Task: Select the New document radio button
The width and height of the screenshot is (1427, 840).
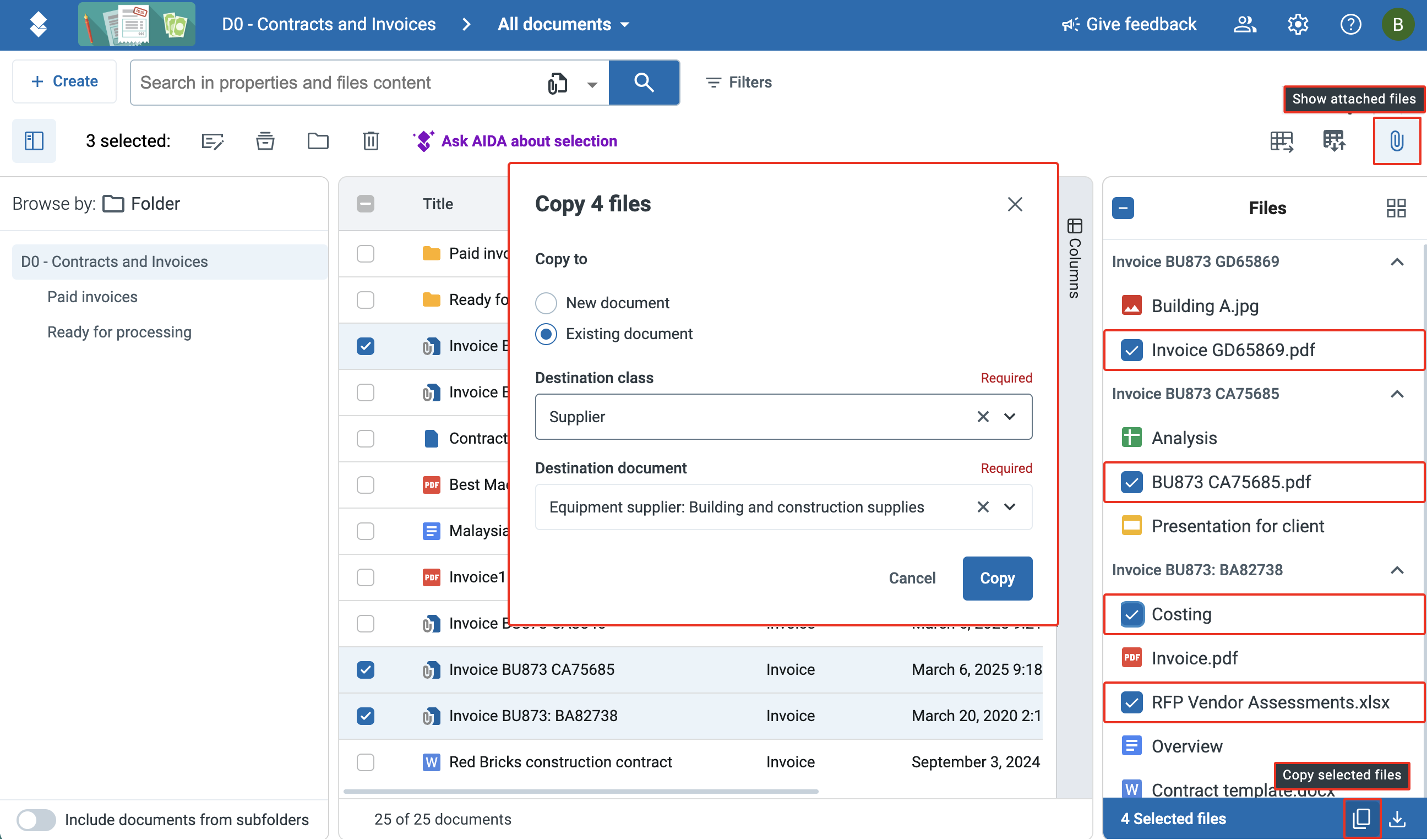Action: (546, 303)
